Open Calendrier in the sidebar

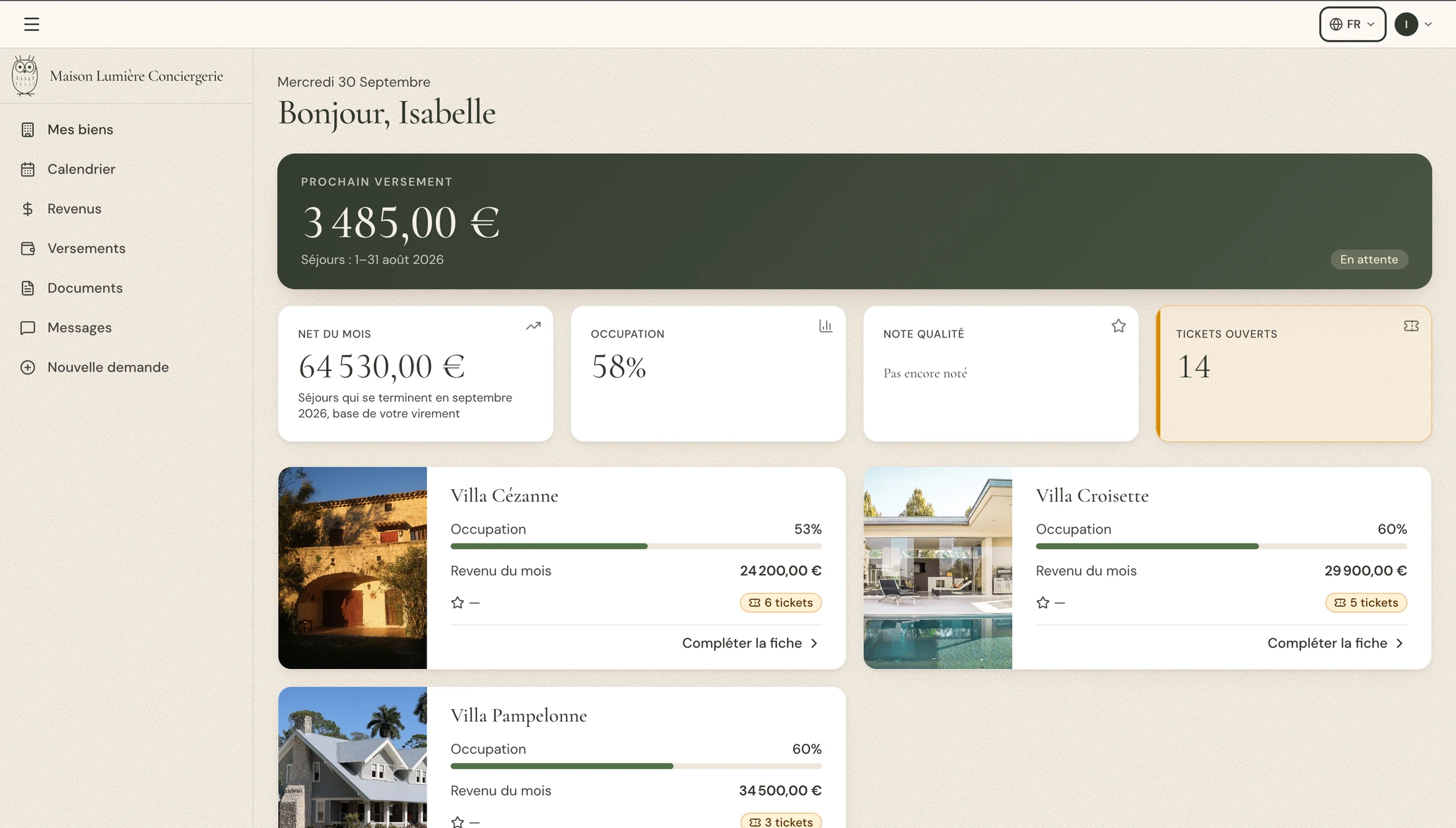[x=126, y=169]
